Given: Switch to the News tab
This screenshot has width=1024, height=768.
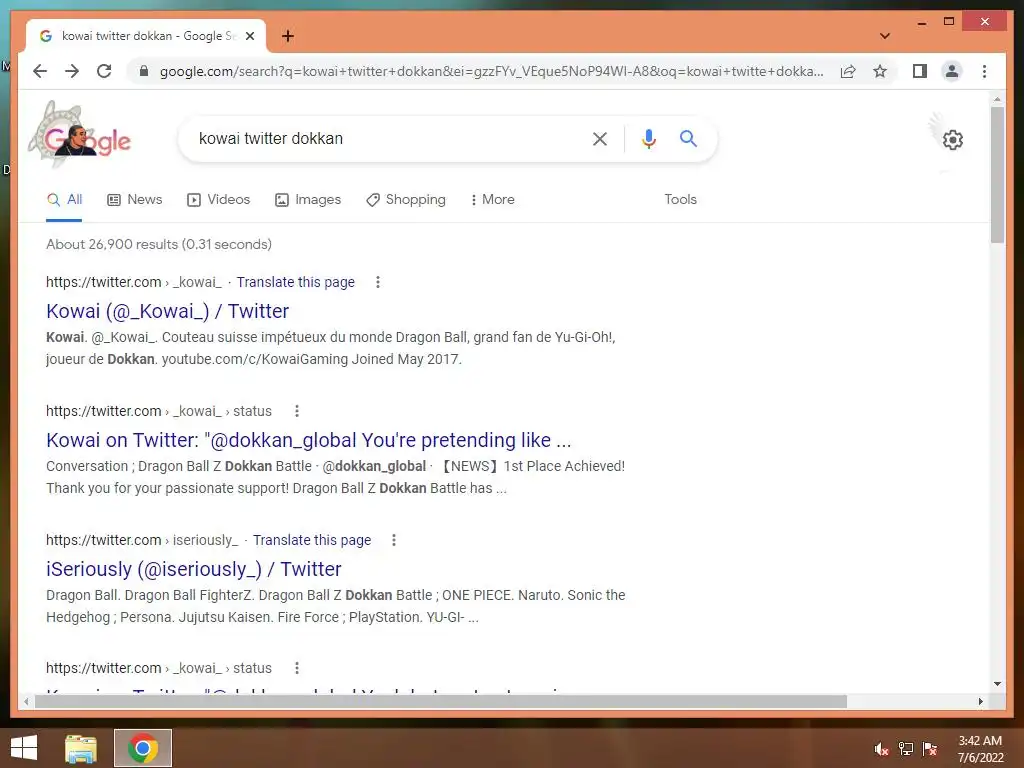Looking at the screenshot, I should [135, 200].
